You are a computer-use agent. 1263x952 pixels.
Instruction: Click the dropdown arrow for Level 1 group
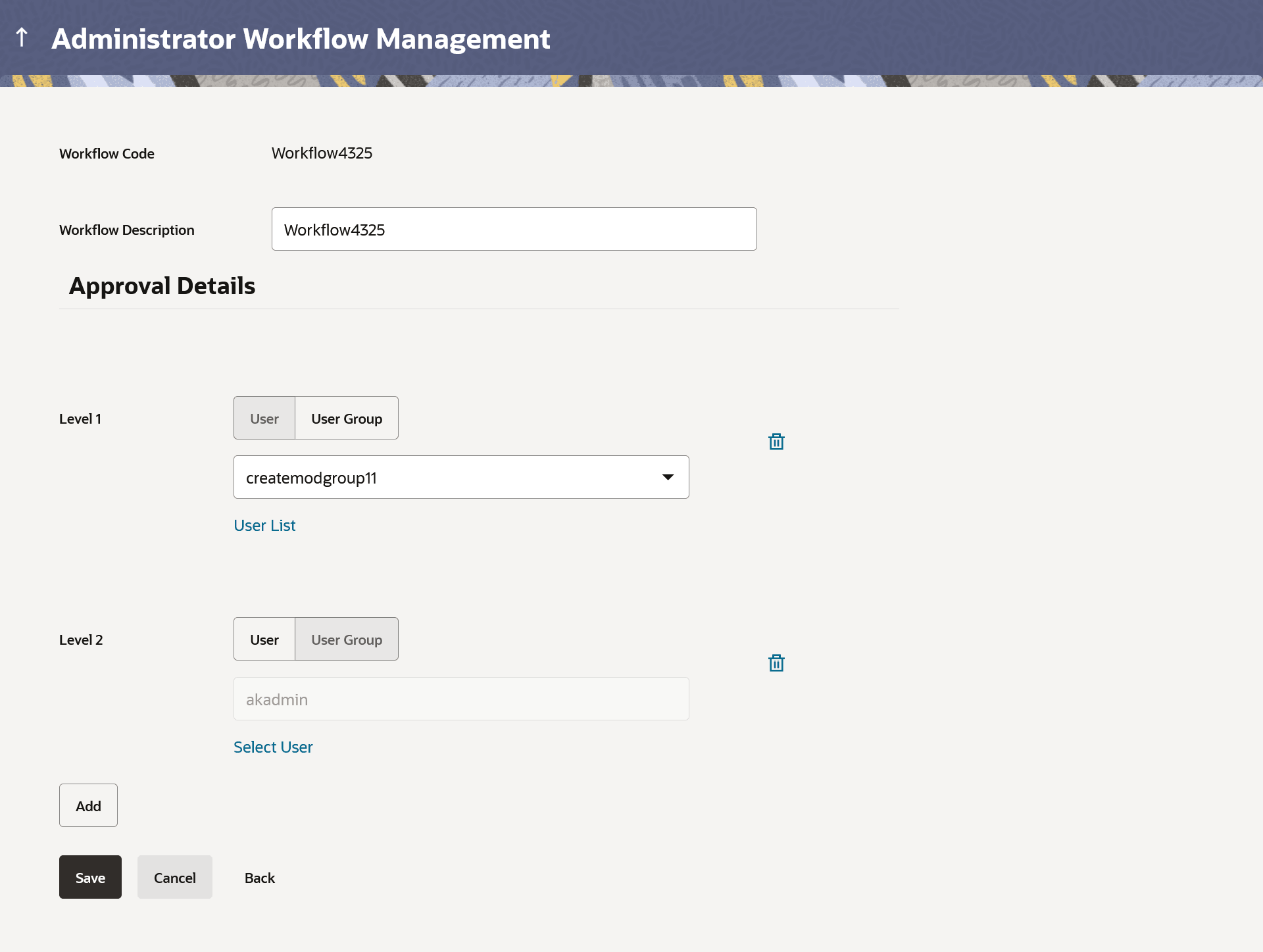click(668, 478)
